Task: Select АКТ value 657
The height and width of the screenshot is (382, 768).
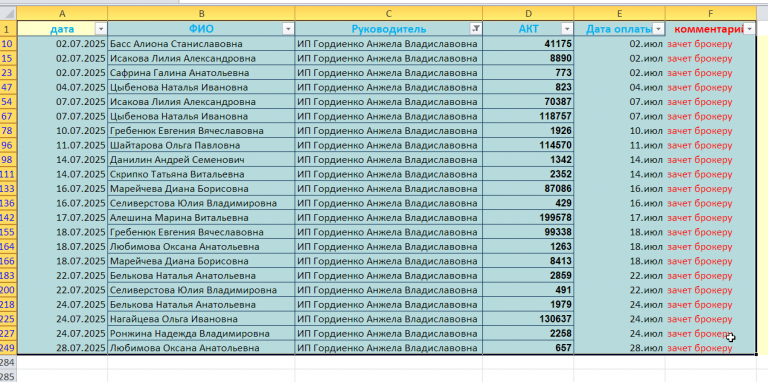Action: click(528, 348)
